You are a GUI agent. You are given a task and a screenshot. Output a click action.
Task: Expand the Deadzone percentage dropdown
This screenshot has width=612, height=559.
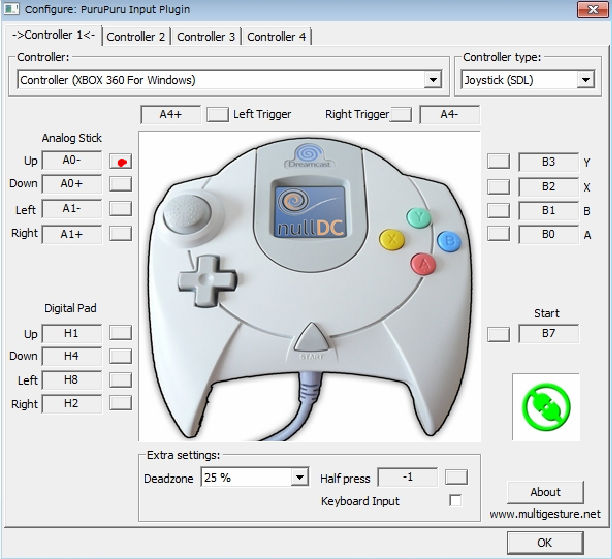(299, 477)
